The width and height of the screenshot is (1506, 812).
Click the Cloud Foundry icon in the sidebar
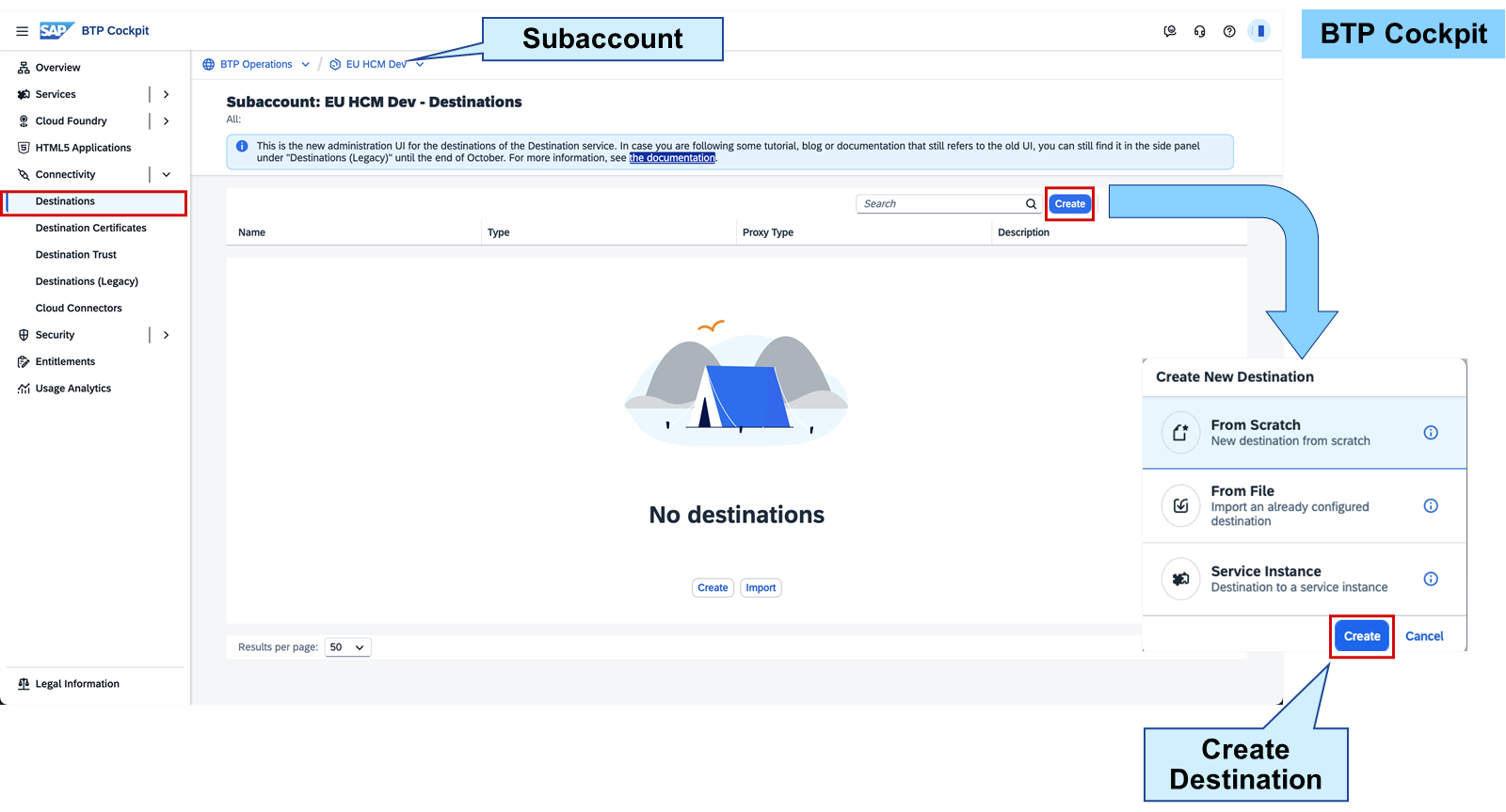[x=24, y=121]
